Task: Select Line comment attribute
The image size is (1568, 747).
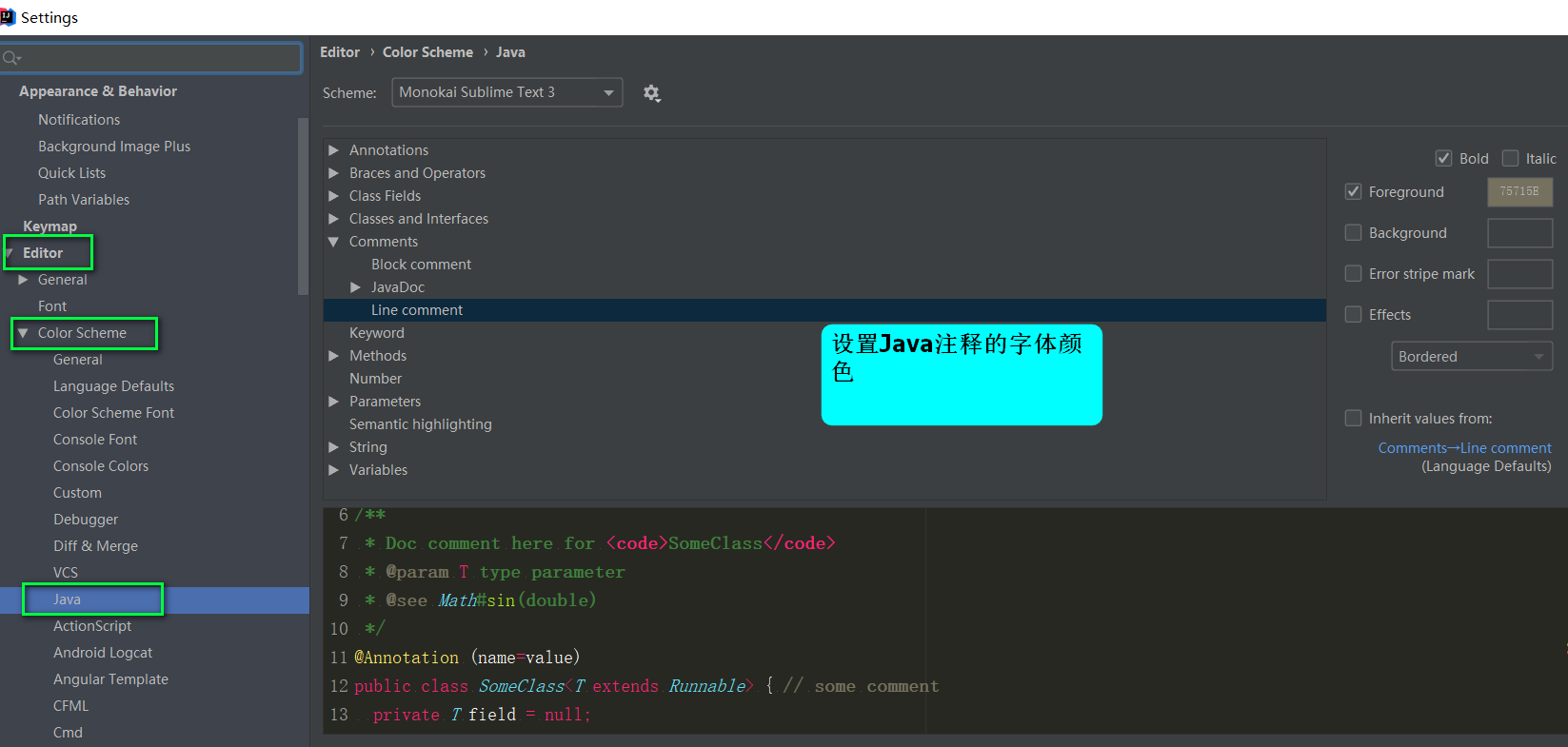Action: tap(417, 310)
